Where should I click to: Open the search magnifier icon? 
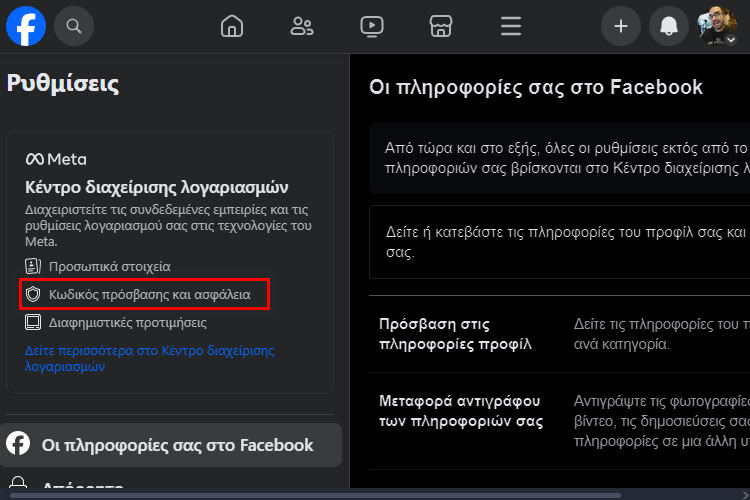click(x=74, y=26)
